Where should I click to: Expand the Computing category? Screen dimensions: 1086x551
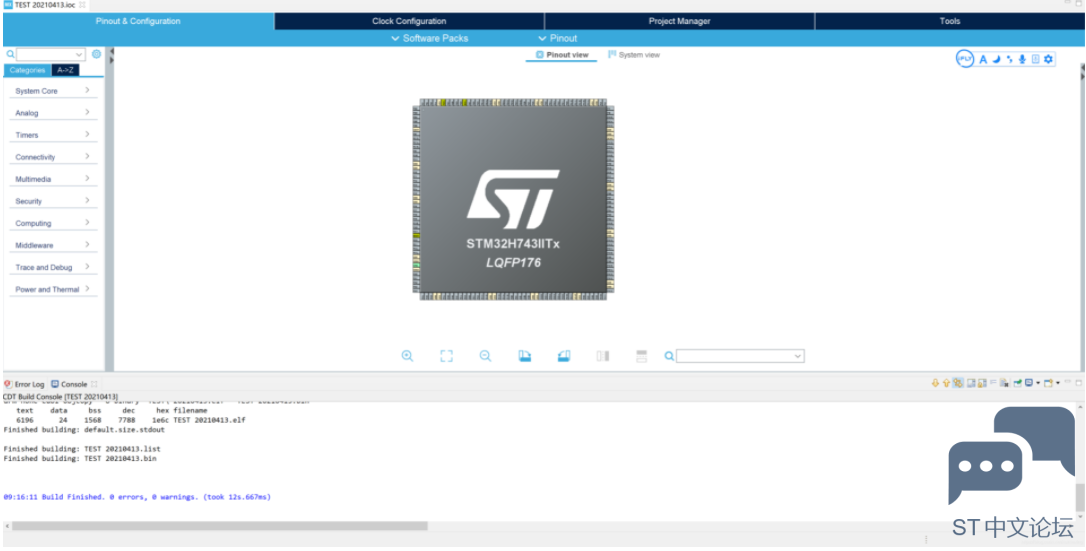tap(53, 224)
